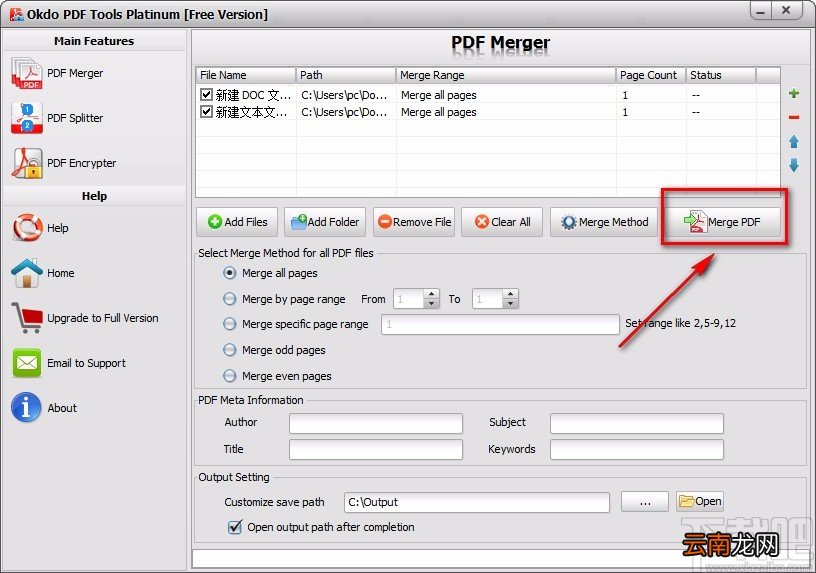Click the Author input field
Viewport: 816px width, 573px height.
(x=376, y=423)
